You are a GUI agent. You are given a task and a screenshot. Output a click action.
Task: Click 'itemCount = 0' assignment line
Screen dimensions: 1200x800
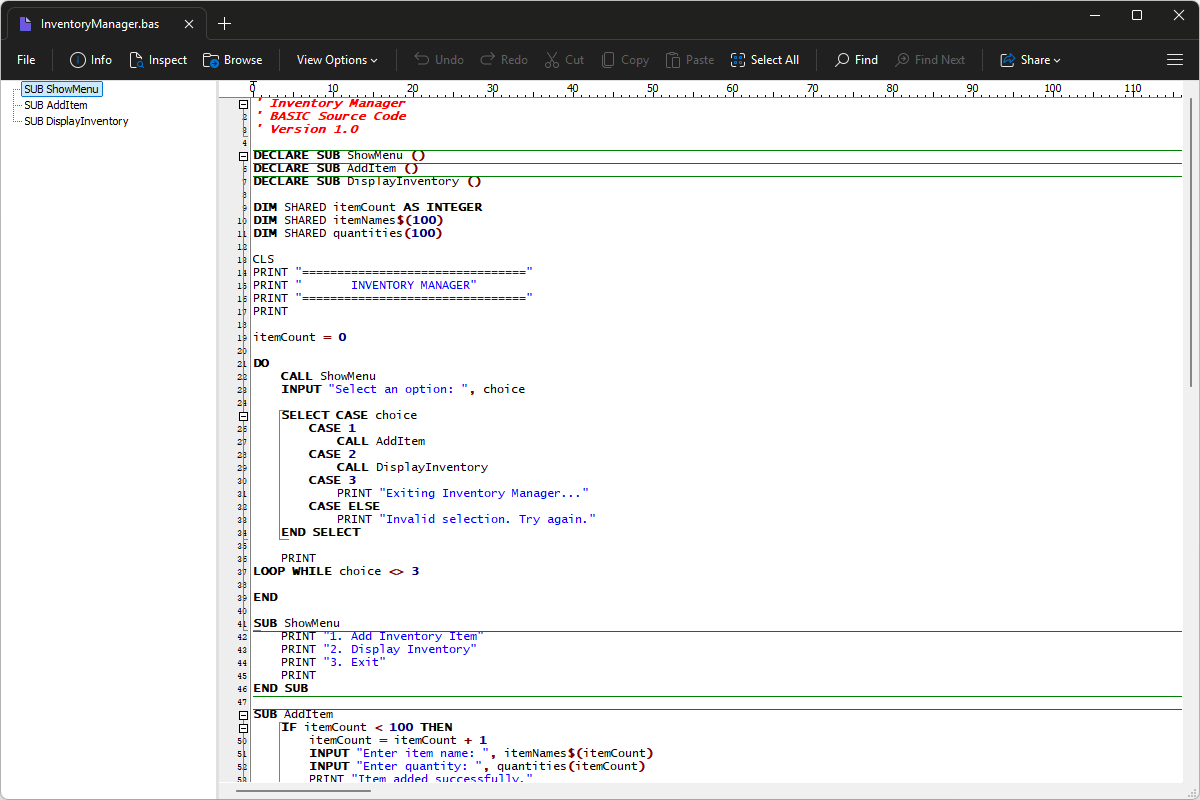point(299,337)
